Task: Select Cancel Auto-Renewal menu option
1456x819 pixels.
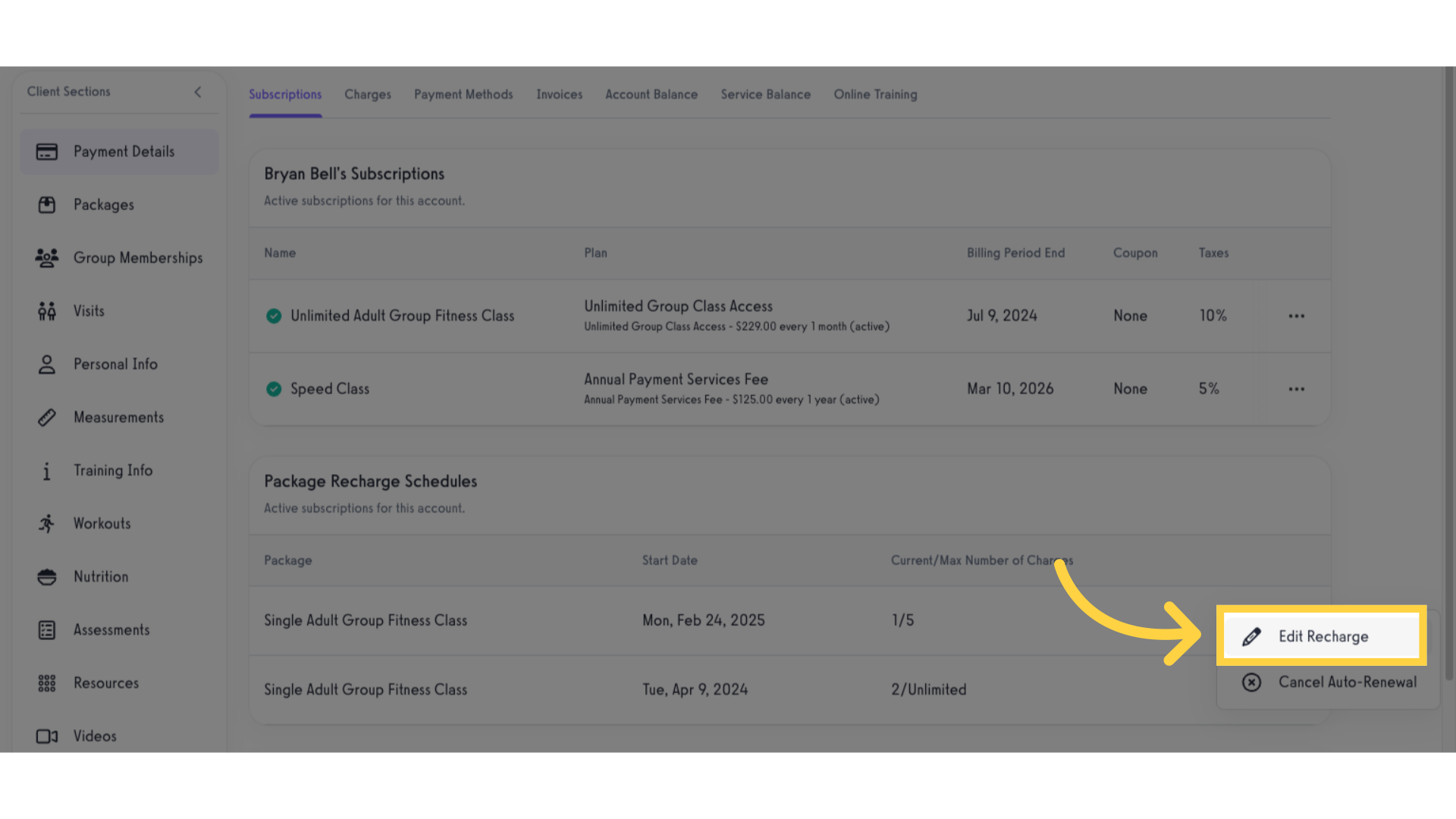Action: click(1329, 682)
